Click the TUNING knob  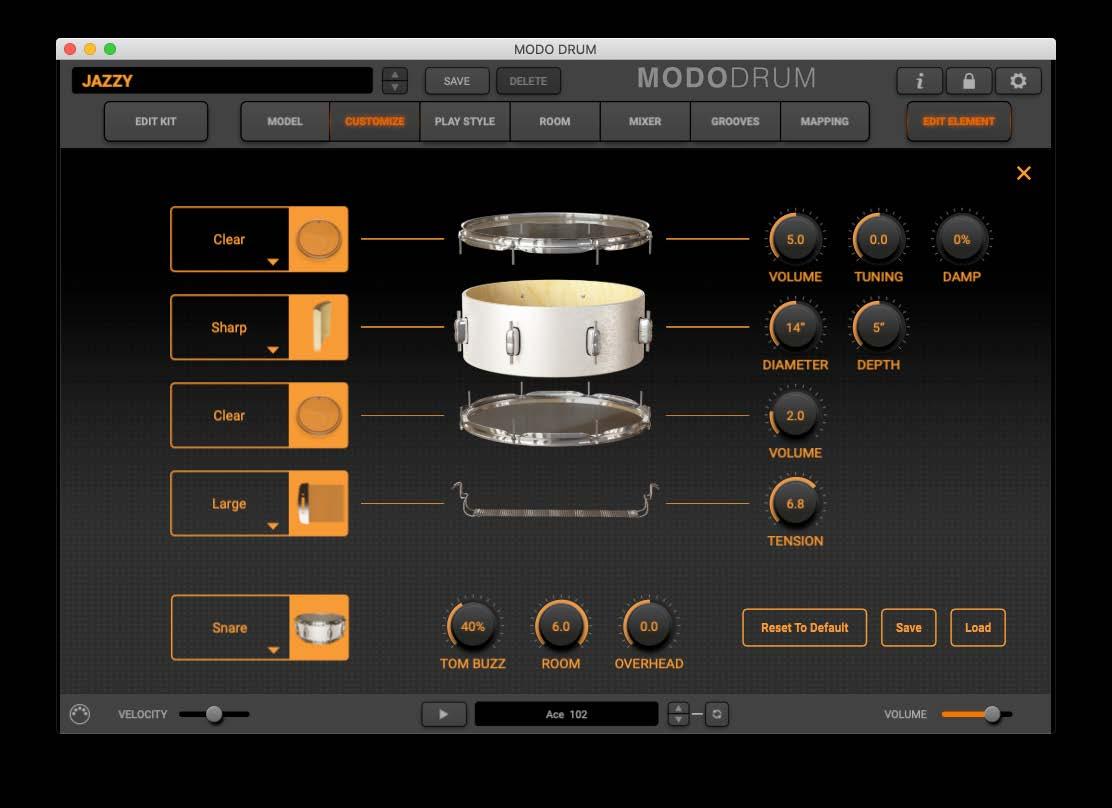click(x=878, y=240)
